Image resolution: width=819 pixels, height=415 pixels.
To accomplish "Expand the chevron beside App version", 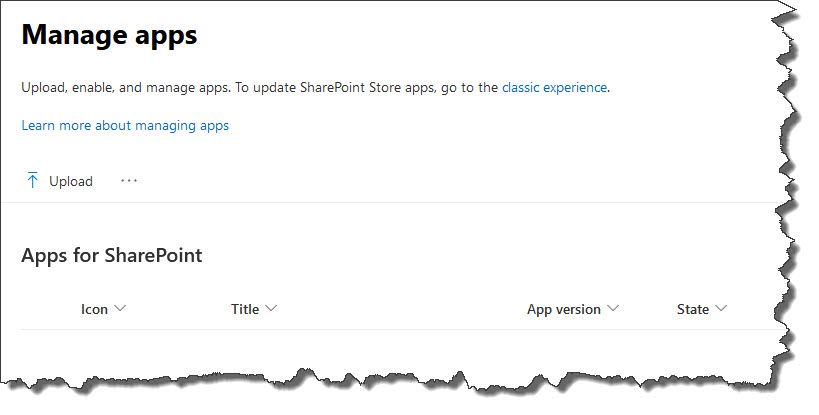I will point(613,309).
